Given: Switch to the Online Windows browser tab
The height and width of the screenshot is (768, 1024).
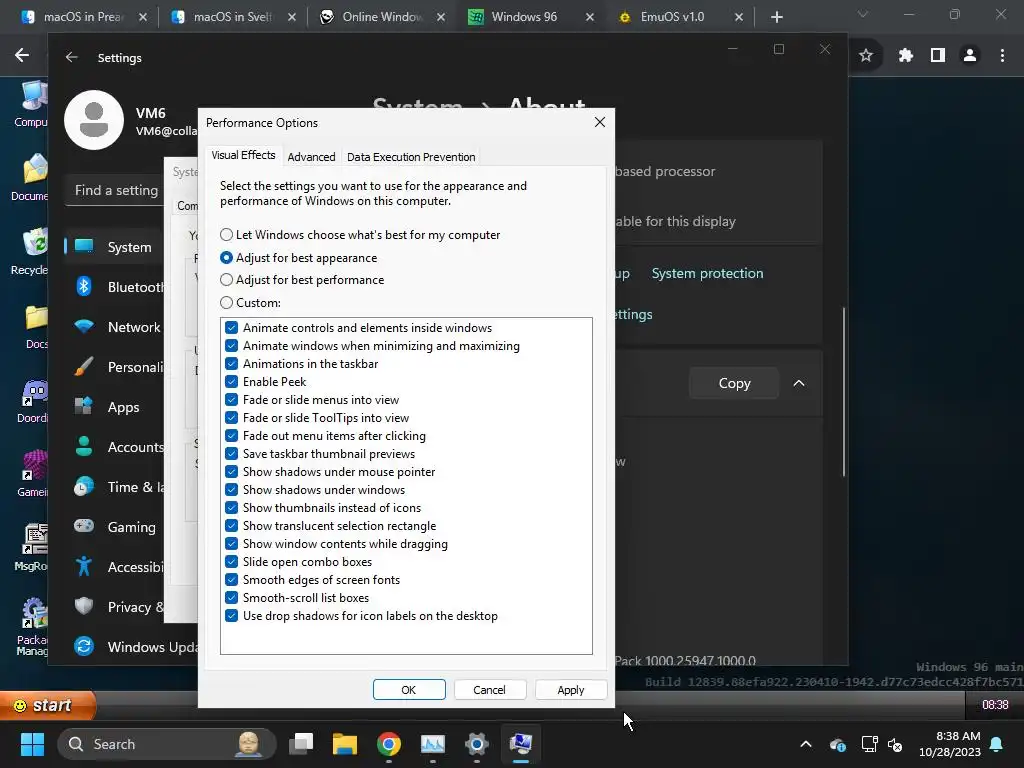Looking at the screenshot, I should tap(382, 17).
